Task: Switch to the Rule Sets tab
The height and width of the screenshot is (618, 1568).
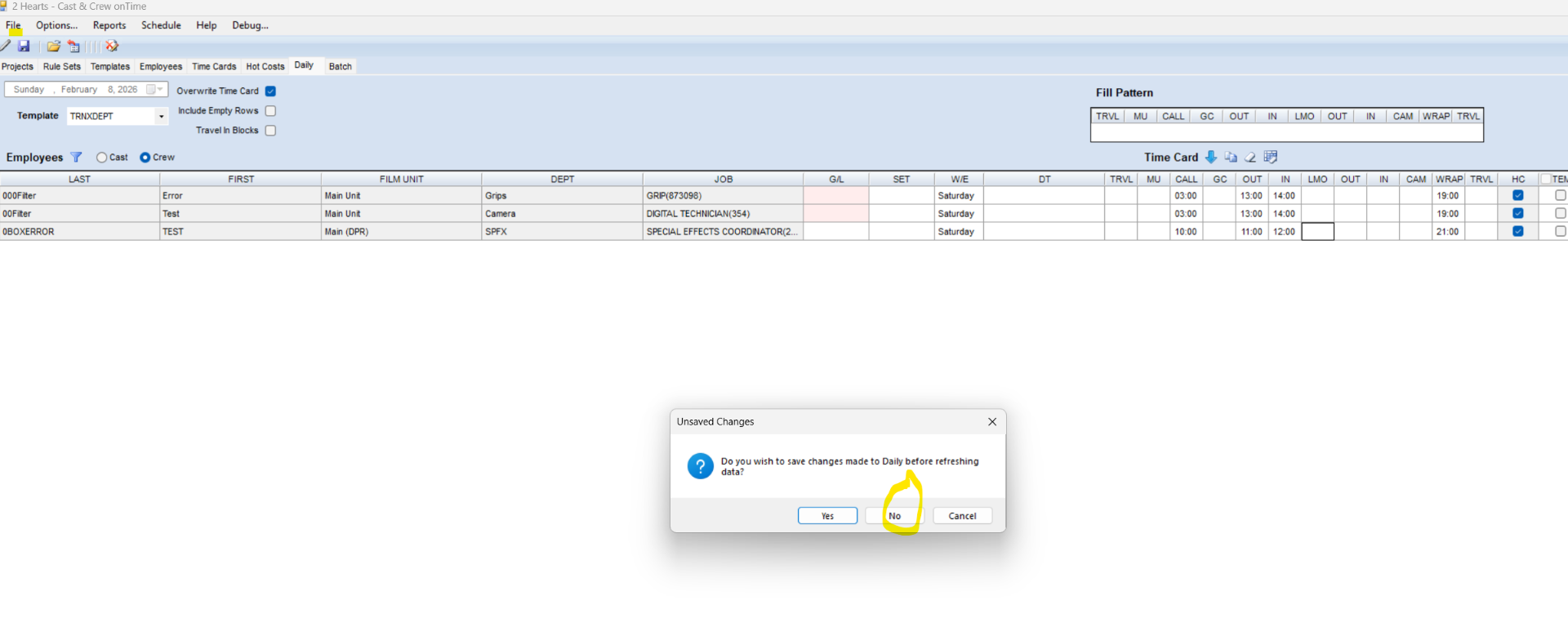Action: (x=62, y=67)
